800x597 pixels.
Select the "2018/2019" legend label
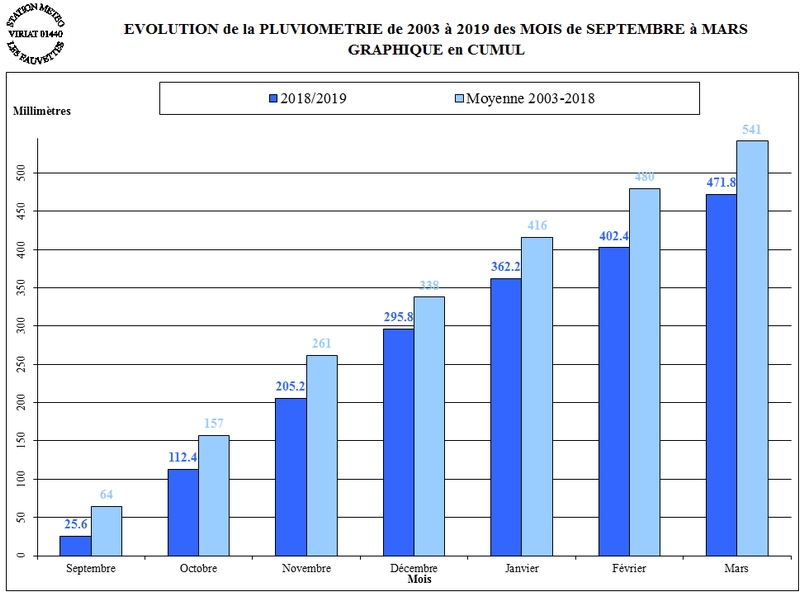click(x=313, y=98)
